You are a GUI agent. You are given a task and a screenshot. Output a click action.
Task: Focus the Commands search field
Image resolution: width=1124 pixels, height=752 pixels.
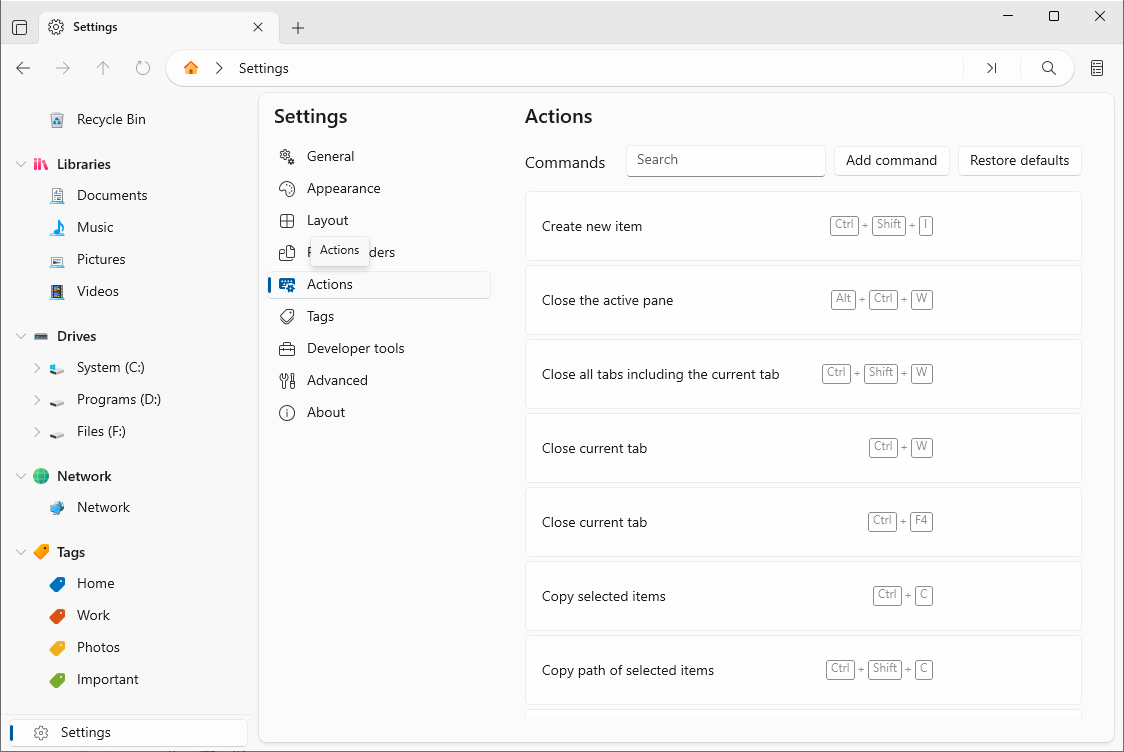point(725,161)
